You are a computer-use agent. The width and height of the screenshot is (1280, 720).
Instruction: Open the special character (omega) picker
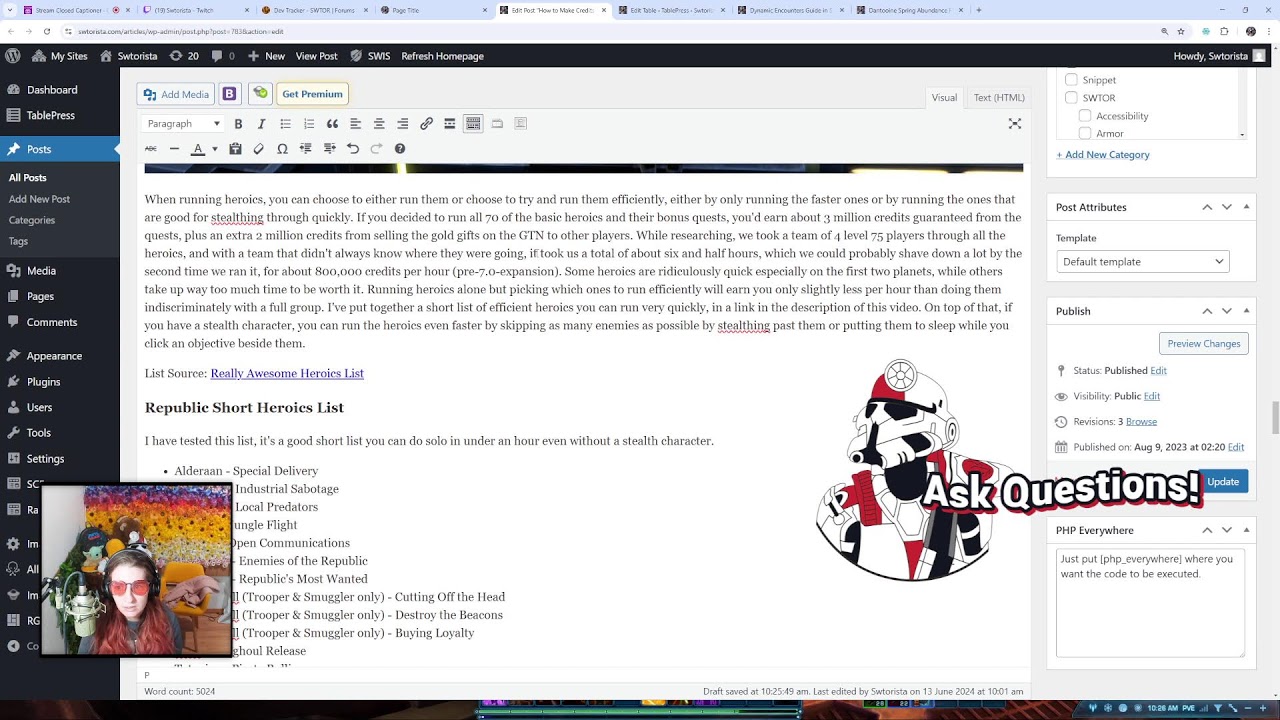point(282,149)
